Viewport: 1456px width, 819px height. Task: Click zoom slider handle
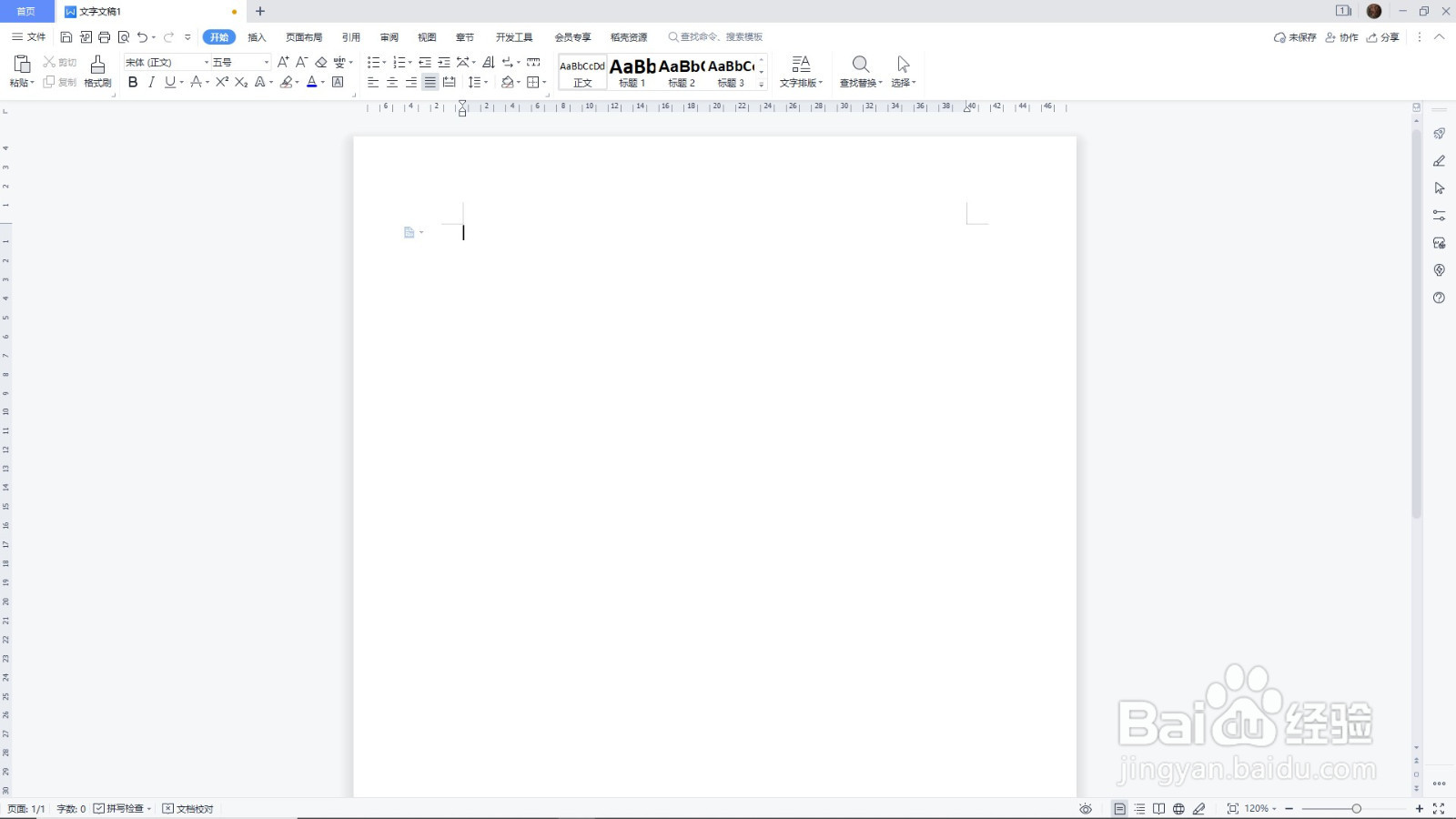point(1356,808)
